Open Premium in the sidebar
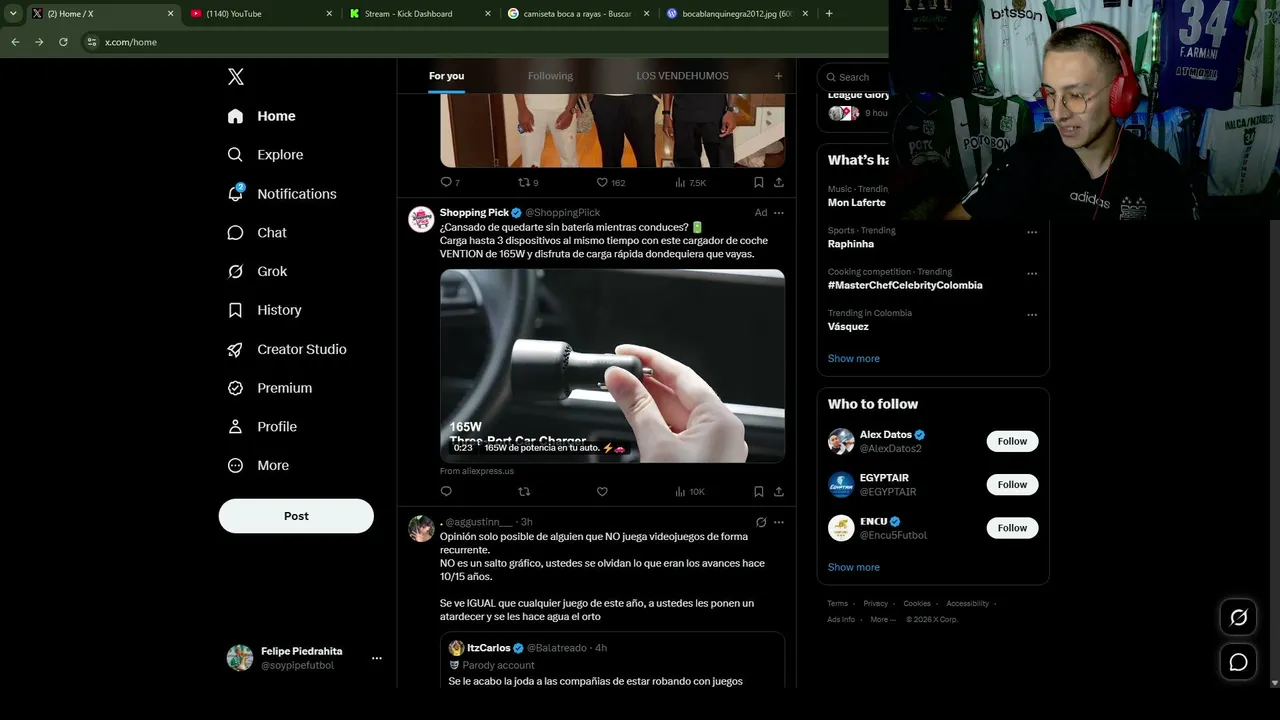This screenshot has width=1280, height=720. (270, 388)
